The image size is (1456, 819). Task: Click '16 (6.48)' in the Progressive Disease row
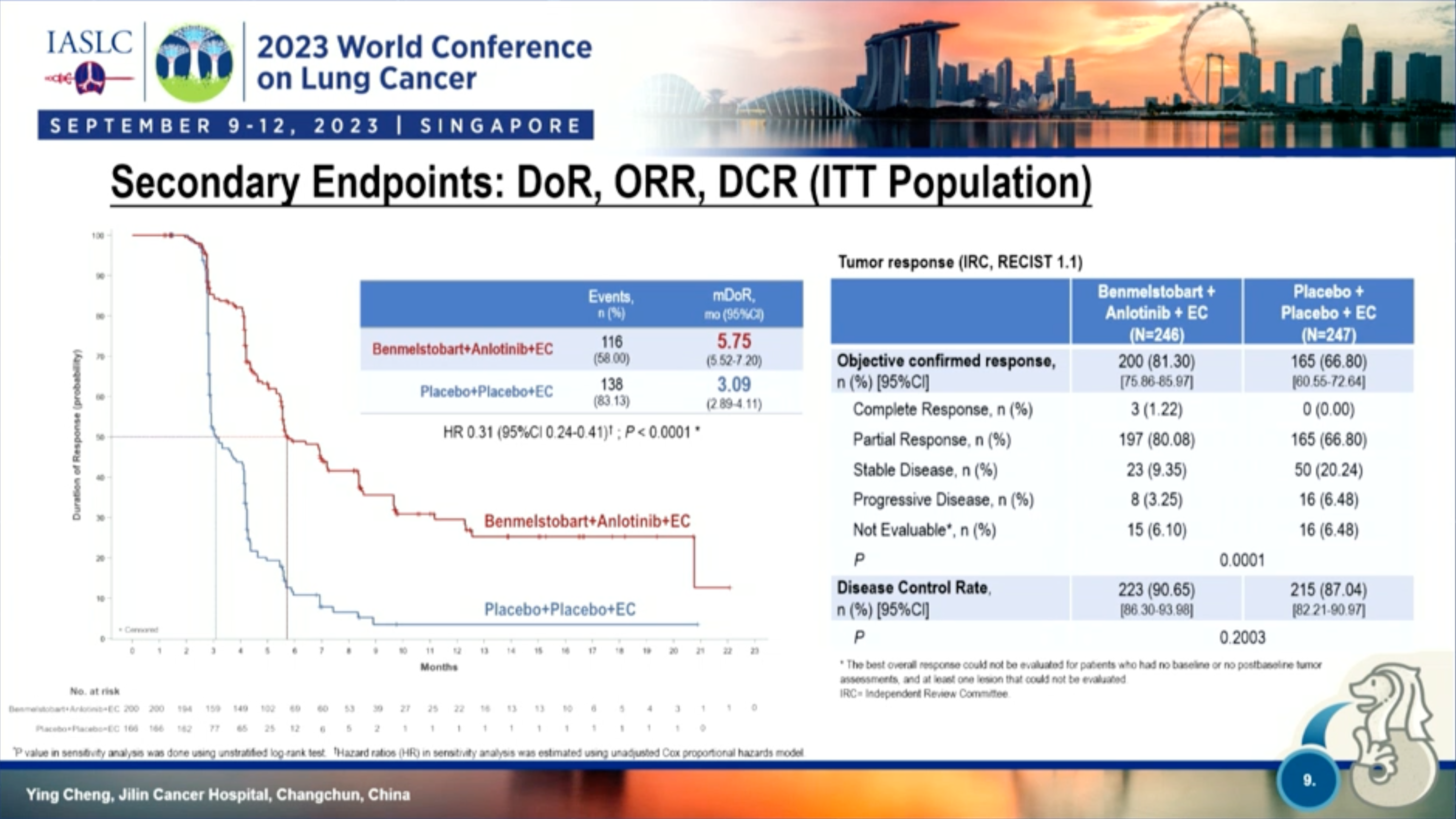1328,500
